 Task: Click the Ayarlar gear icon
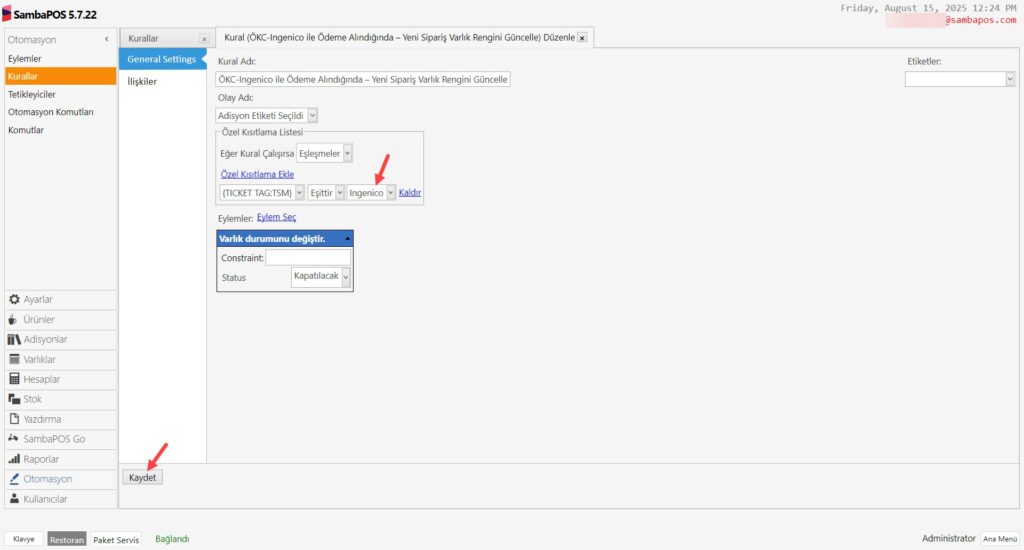14,299
